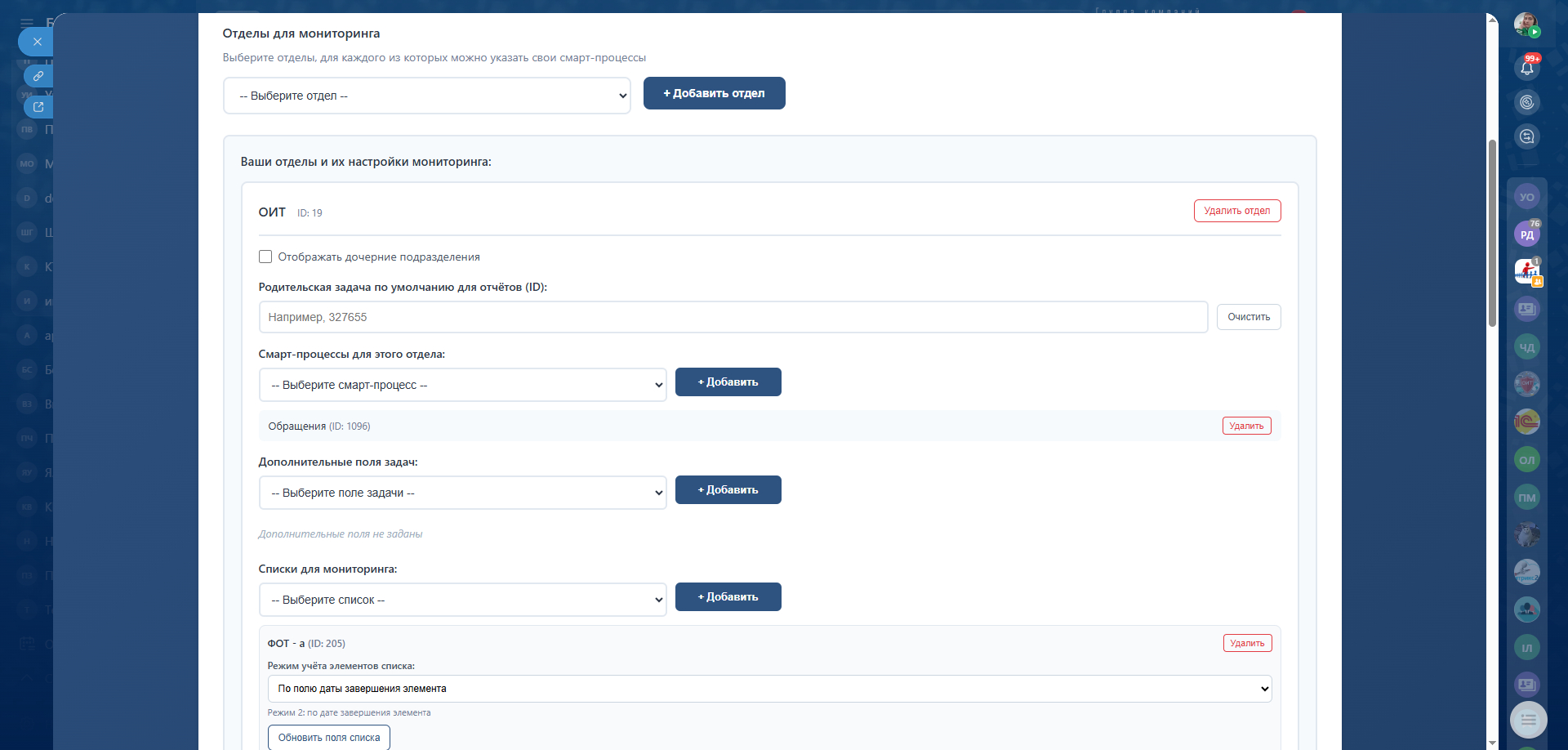
Task: Add the selected list with '+ Добавить'
Action: click(728, 597)
